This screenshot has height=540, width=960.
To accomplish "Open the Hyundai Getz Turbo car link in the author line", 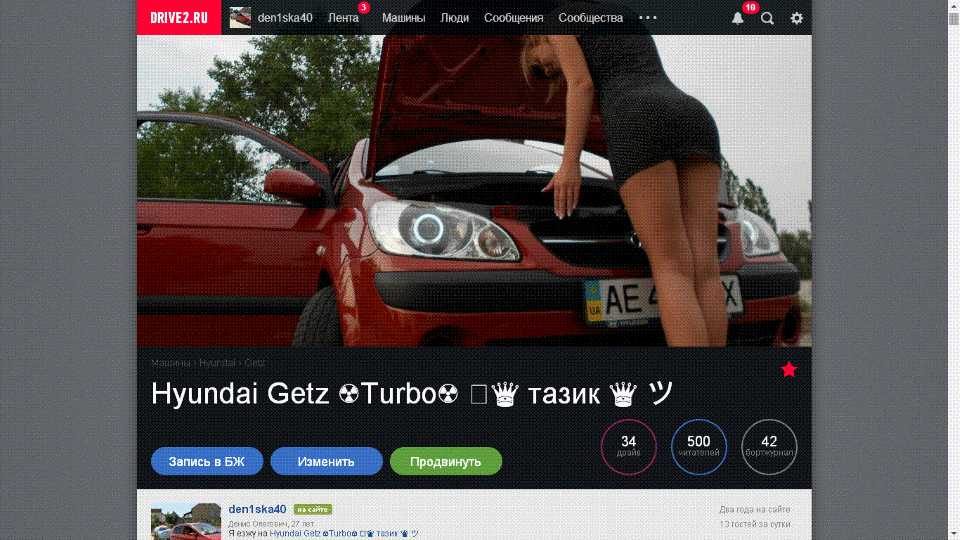I will pos(343,533).
